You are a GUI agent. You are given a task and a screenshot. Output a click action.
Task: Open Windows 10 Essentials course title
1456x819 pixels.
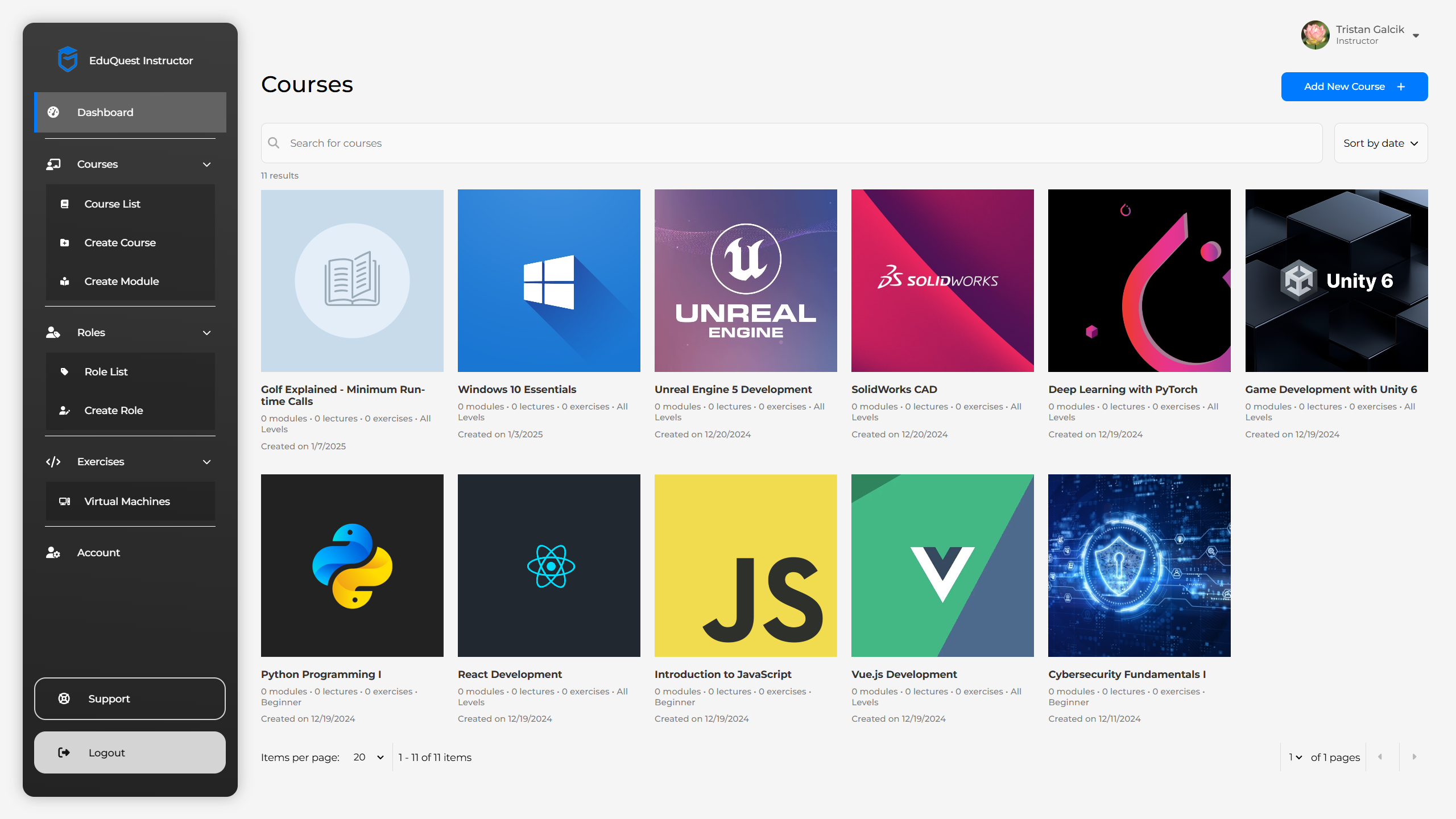(x=516, y=389)
